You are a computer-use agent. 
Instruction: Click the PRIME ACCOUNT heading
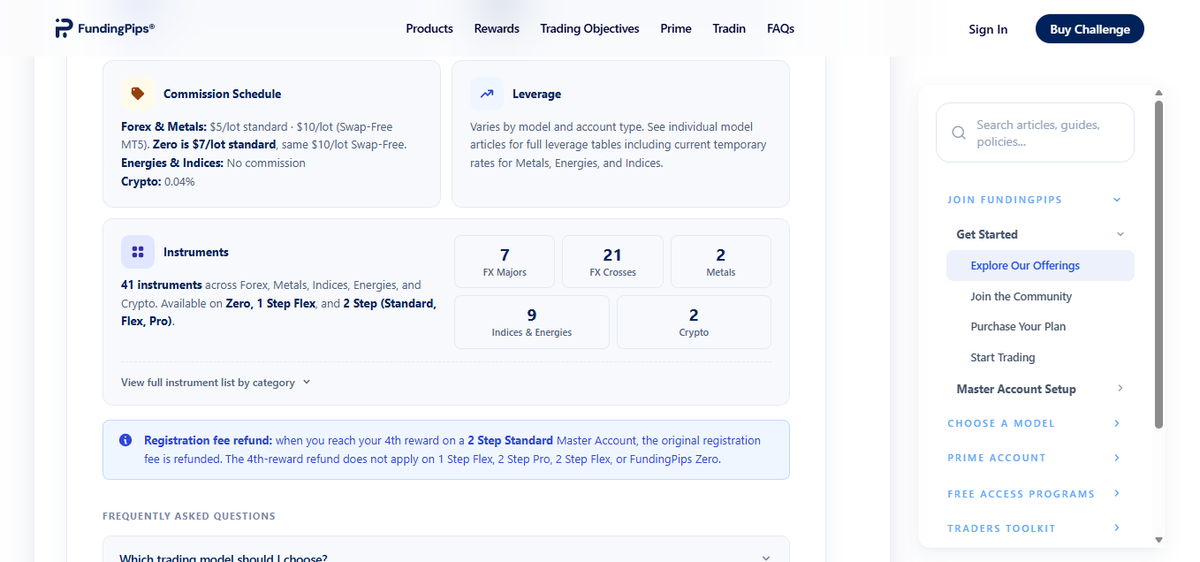coord(997,458)
